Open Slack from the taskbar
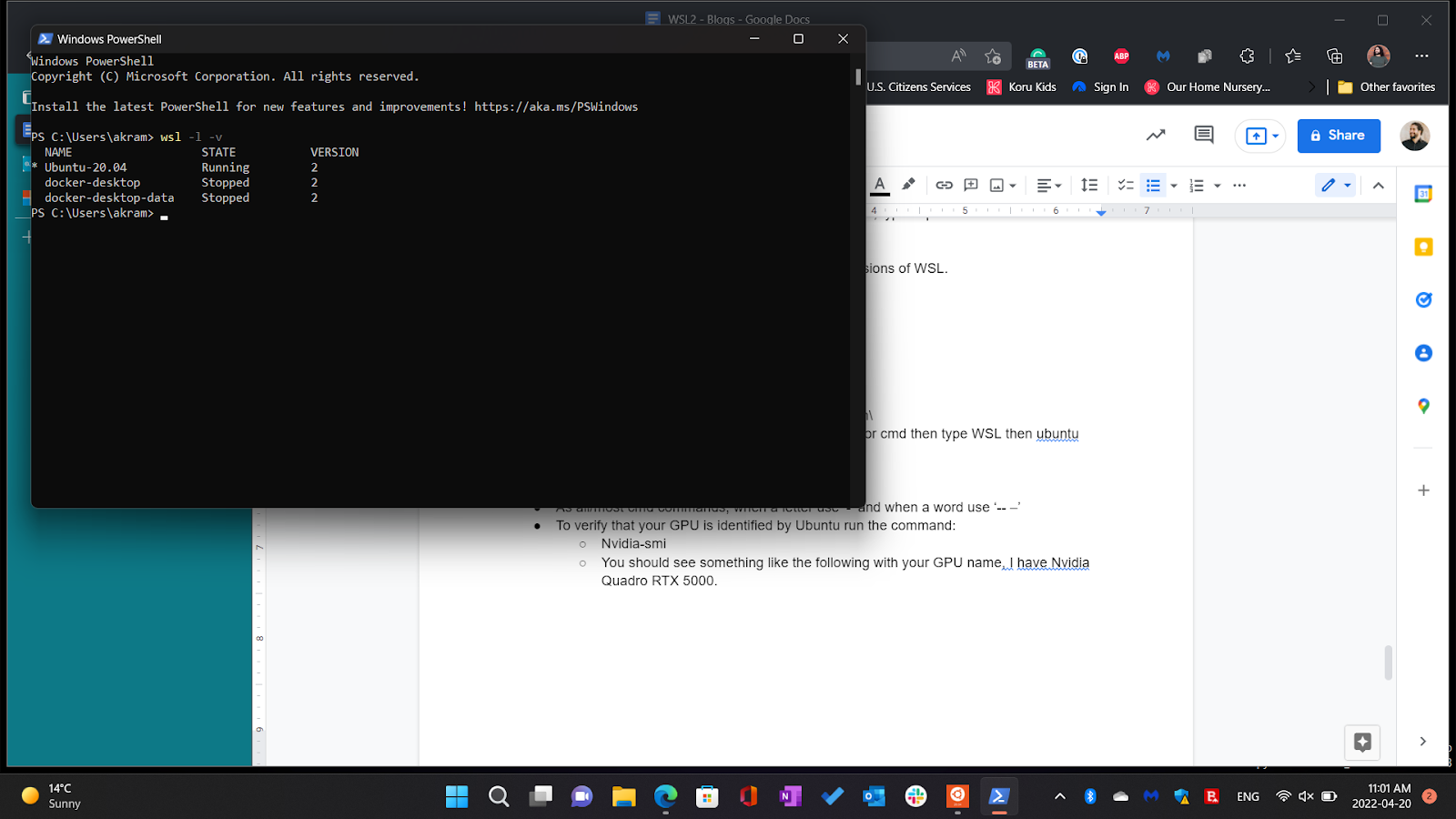Screen dimensions: 1456x819 point(915,796)
